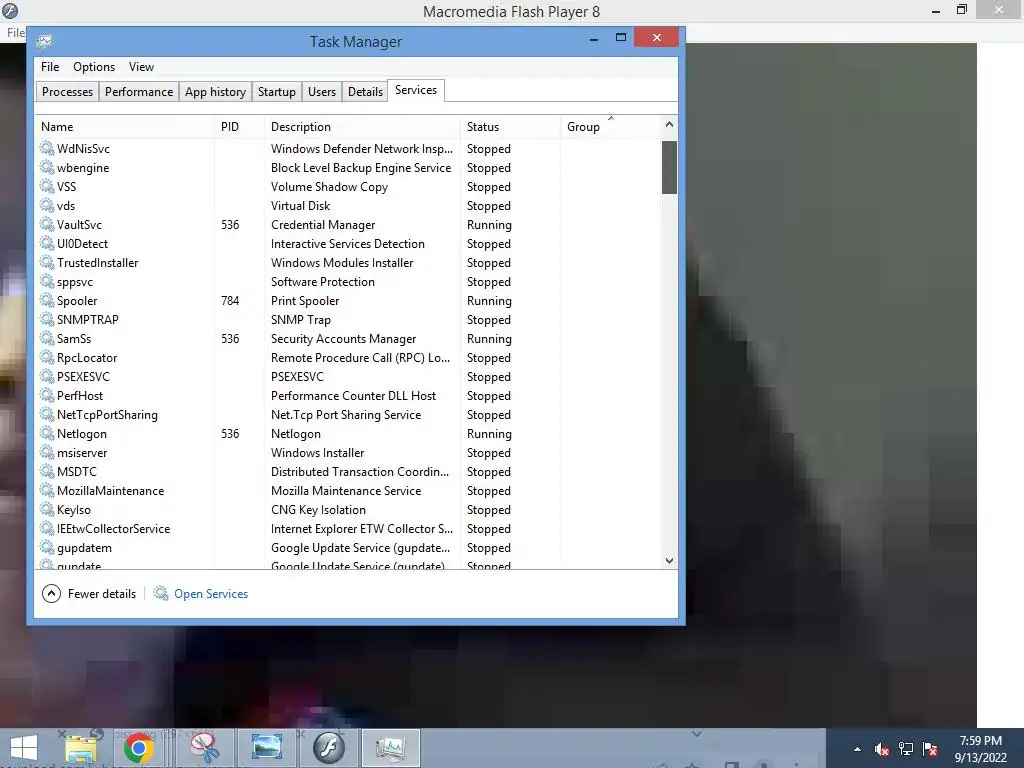Click the PSEXESVC service gear icon
The width and height of the screenshot is (1024, 768).
[x=47, y=376]
